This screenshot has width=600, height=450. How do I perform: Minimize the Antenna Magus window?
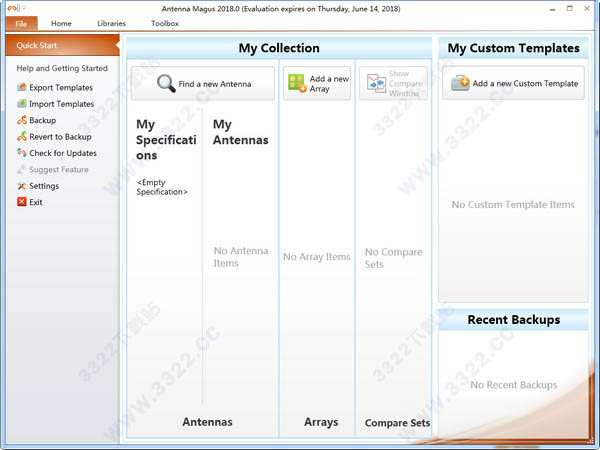[x=553, y=8]
